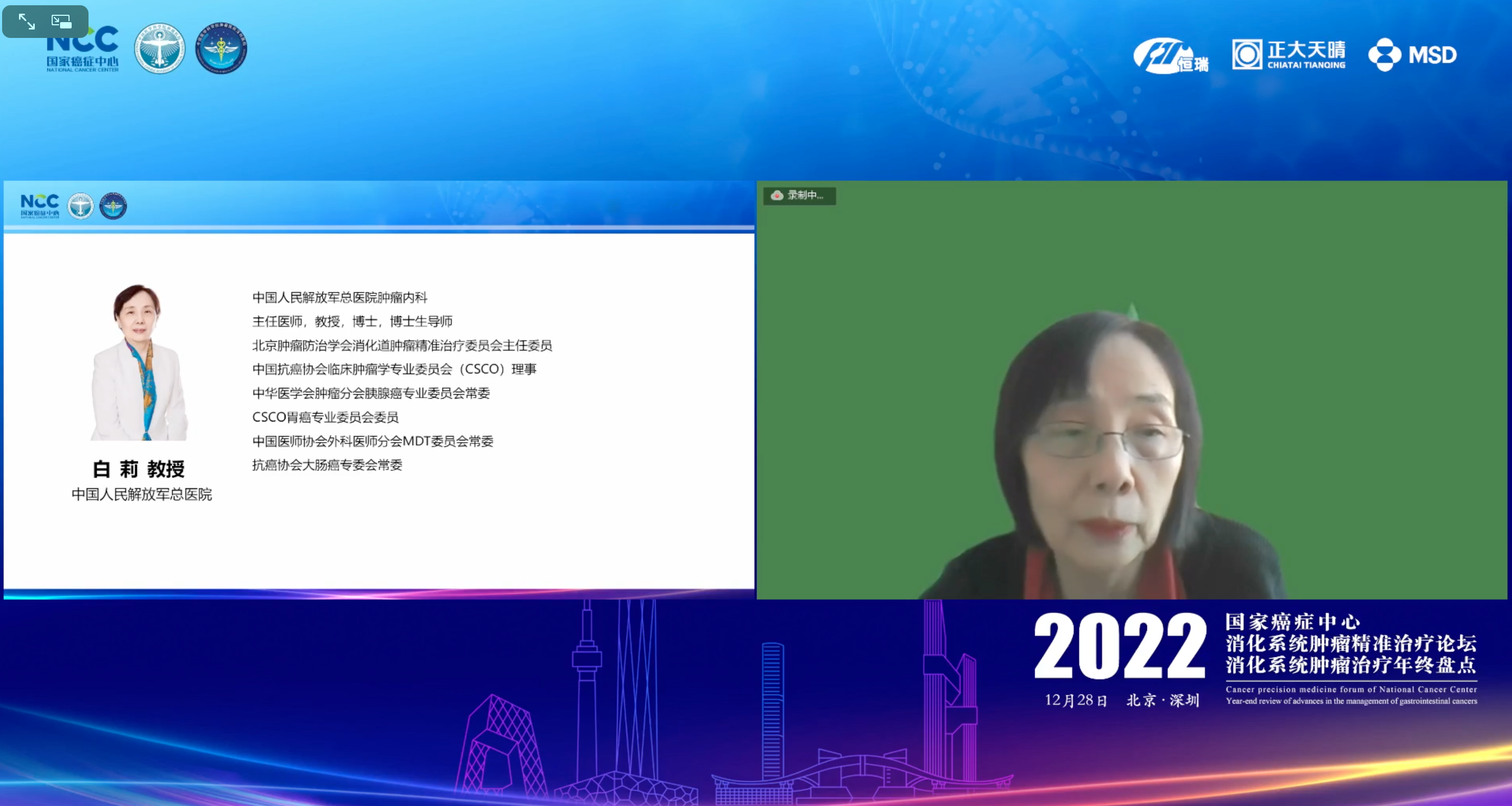The image size is (1512, 806).
Task: Click the dark-blue caduceus circular emblem at top
Action: [x=221, y=48]
